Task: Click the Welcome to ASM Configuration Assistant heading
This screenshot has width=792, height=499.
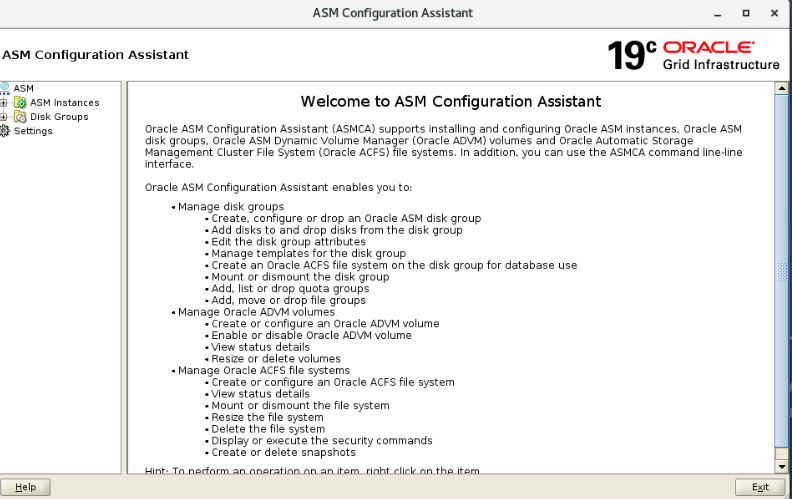Action: pyautogui.click(x=451, y=102)
